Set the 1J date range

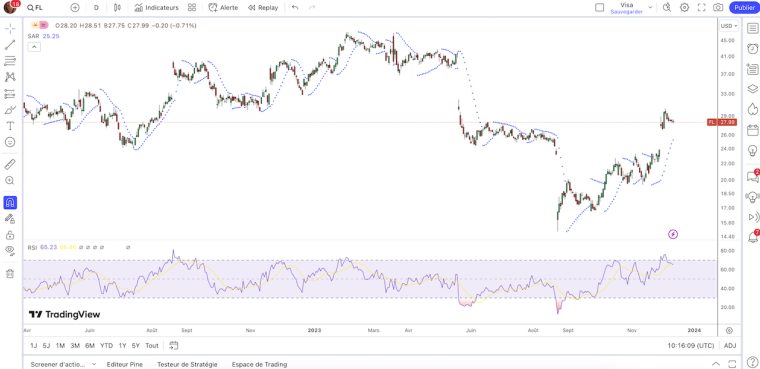click(x=33, y=346)
